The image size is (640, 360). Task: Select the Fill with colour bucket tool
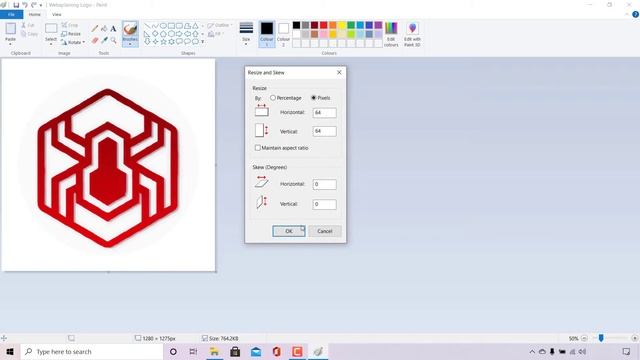coord(104,29)
